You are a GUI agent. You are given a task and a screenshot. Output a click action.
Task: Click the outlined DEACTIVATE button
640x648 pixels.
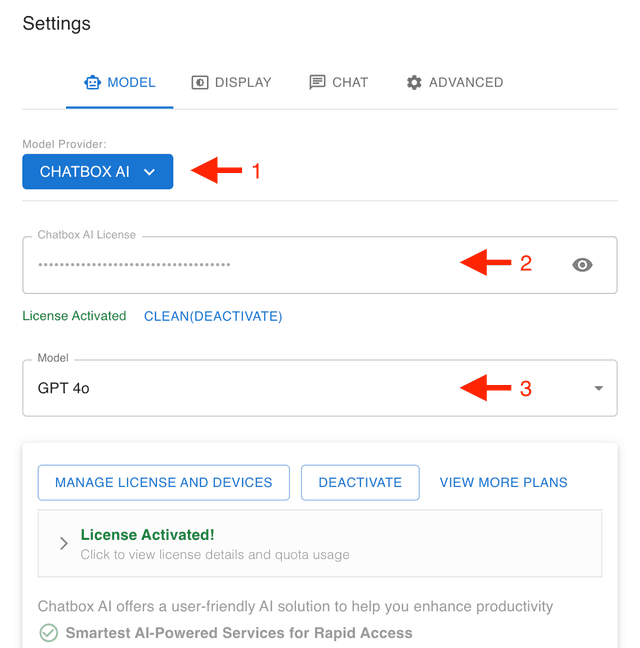point(360,482)
